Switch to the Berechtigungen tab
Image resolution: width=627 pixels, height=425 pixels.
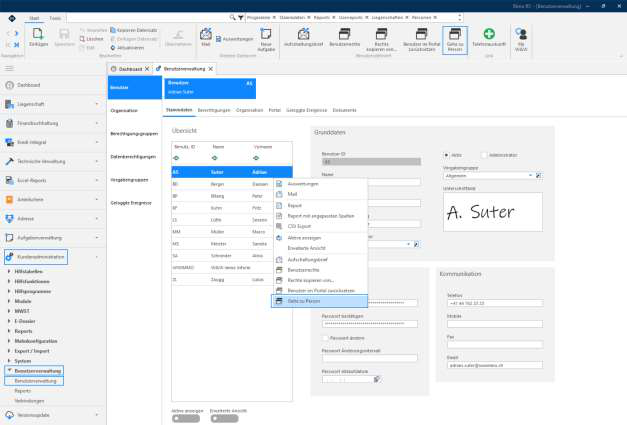214,110
